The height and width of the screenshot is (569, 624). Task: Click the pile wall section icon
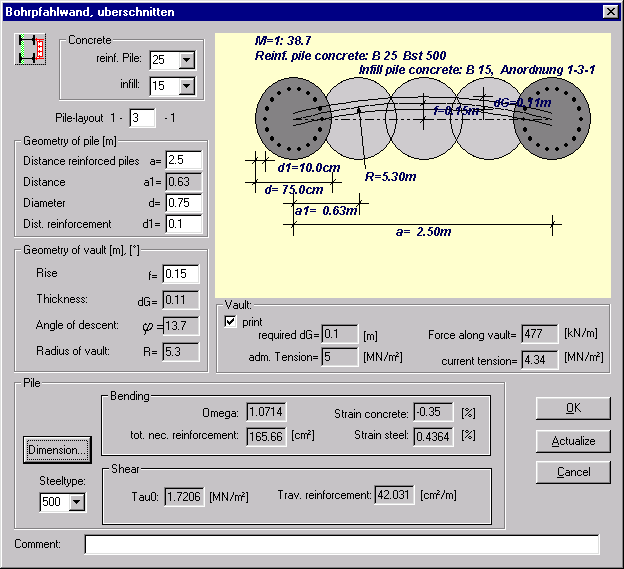(30, 49)
